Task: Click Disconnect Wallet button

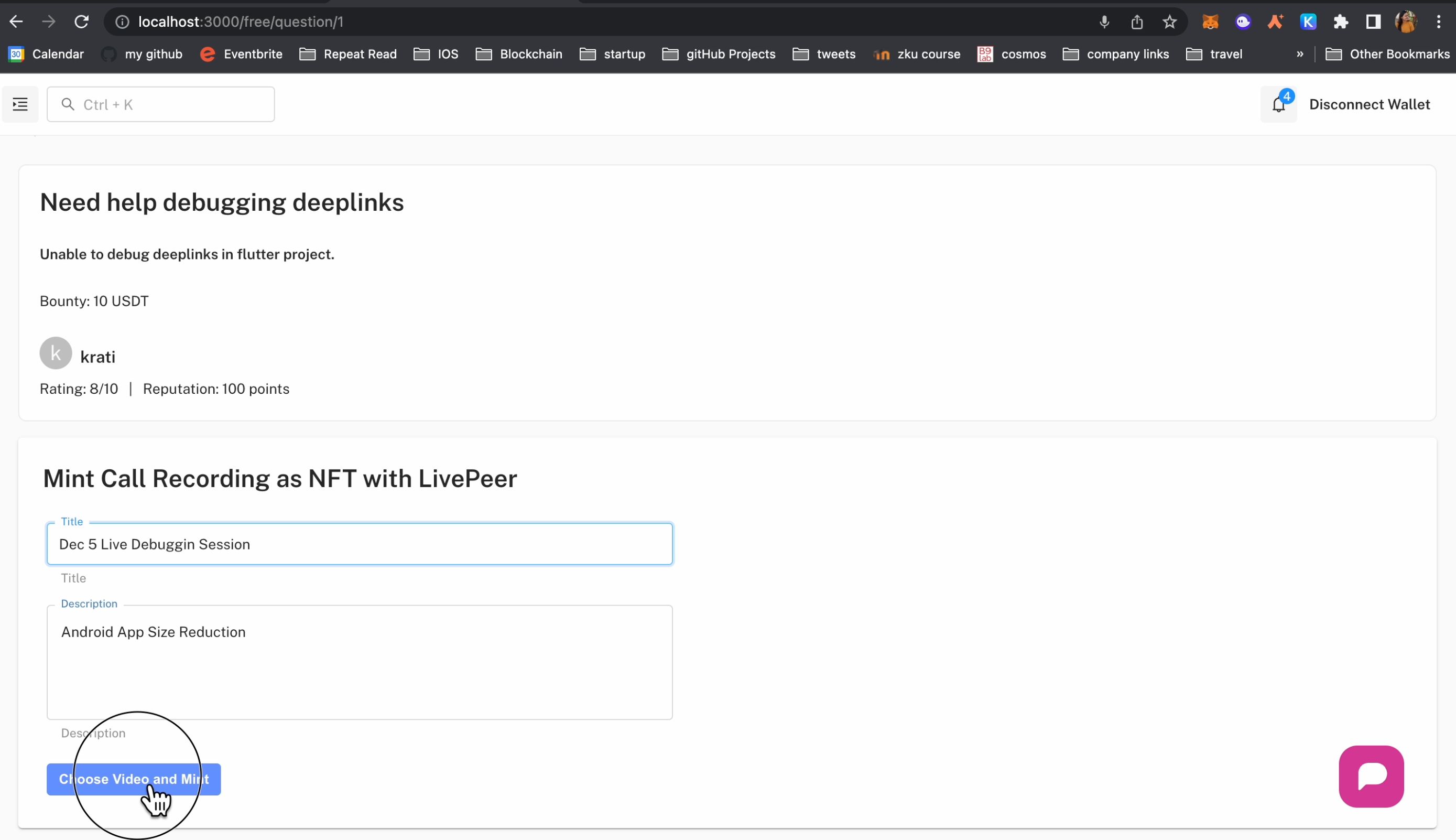Action: (1370, 104)
